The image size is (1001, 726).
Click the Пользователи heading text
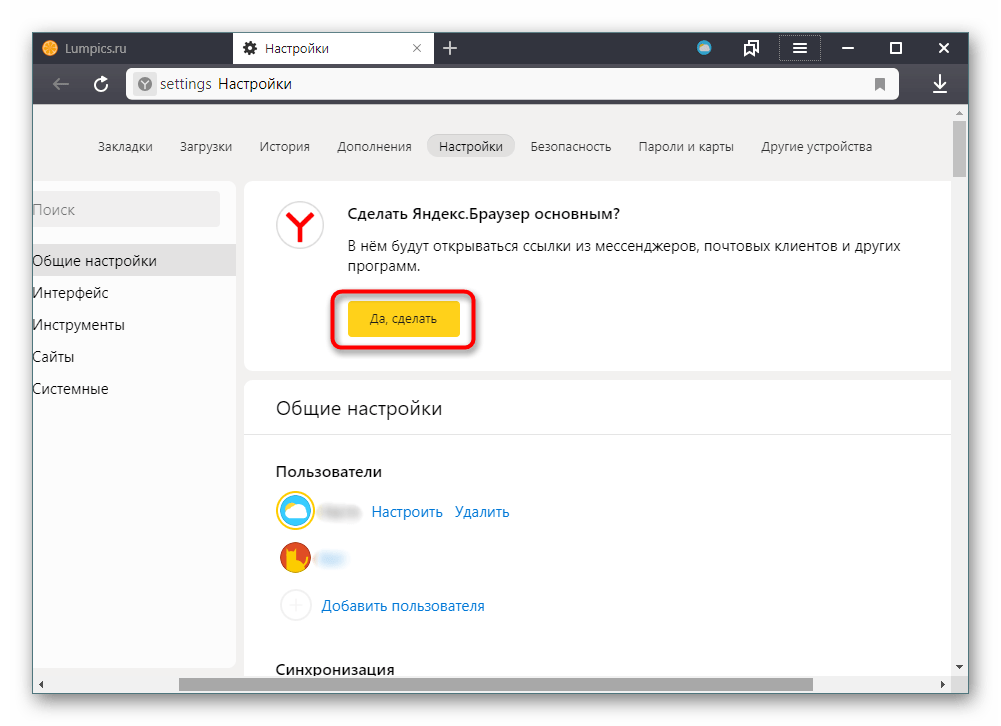pos(329,472)
